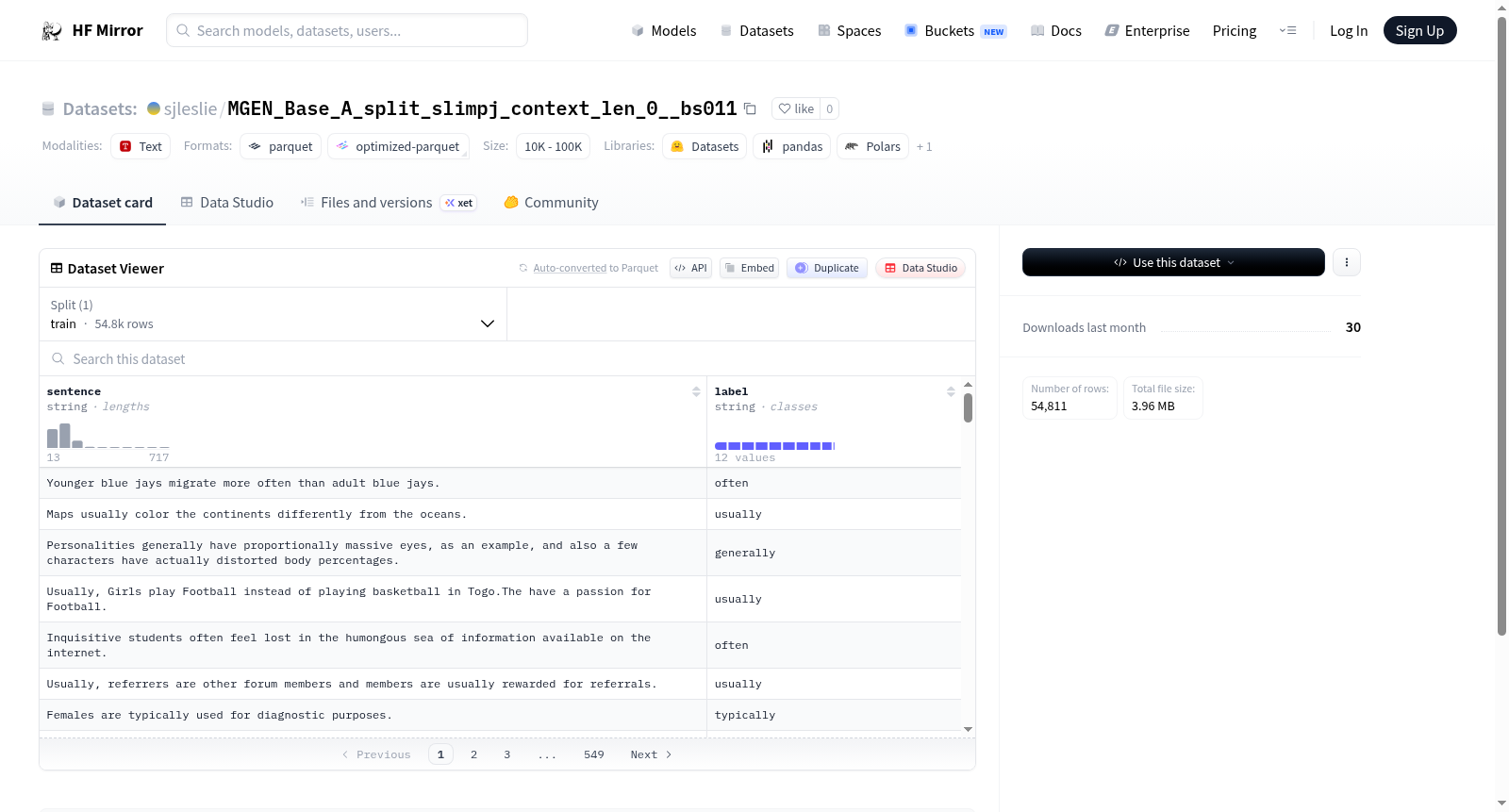Screen dimensions: 1509x812
Task: Open Buckets NEW in navbar
Action: [955, 31]
